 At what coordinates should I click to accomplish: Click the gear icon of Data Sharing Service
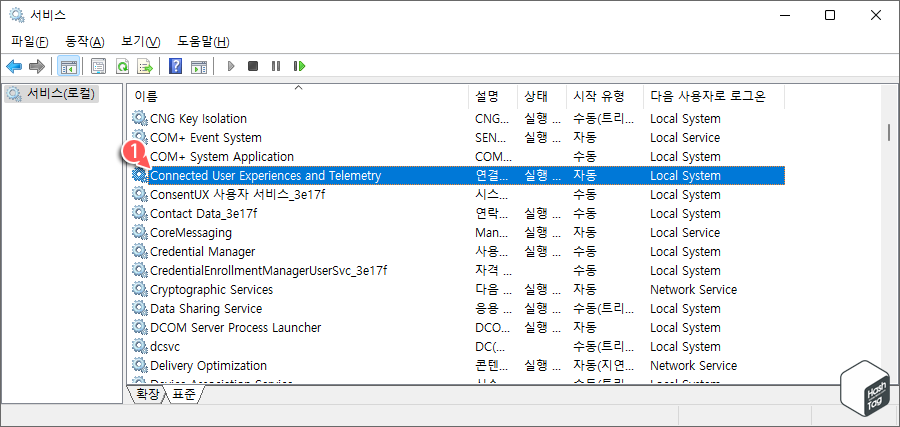(x=139, y=308)
